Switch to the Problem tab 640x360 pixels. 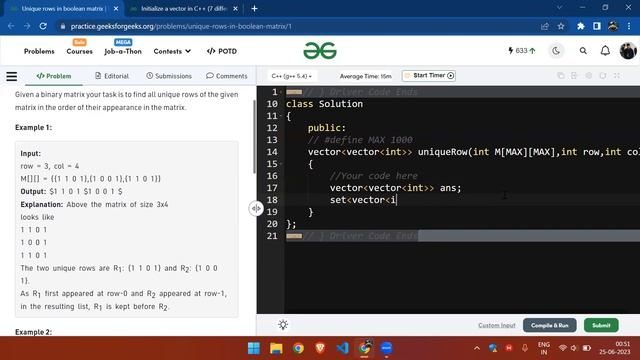54,76
